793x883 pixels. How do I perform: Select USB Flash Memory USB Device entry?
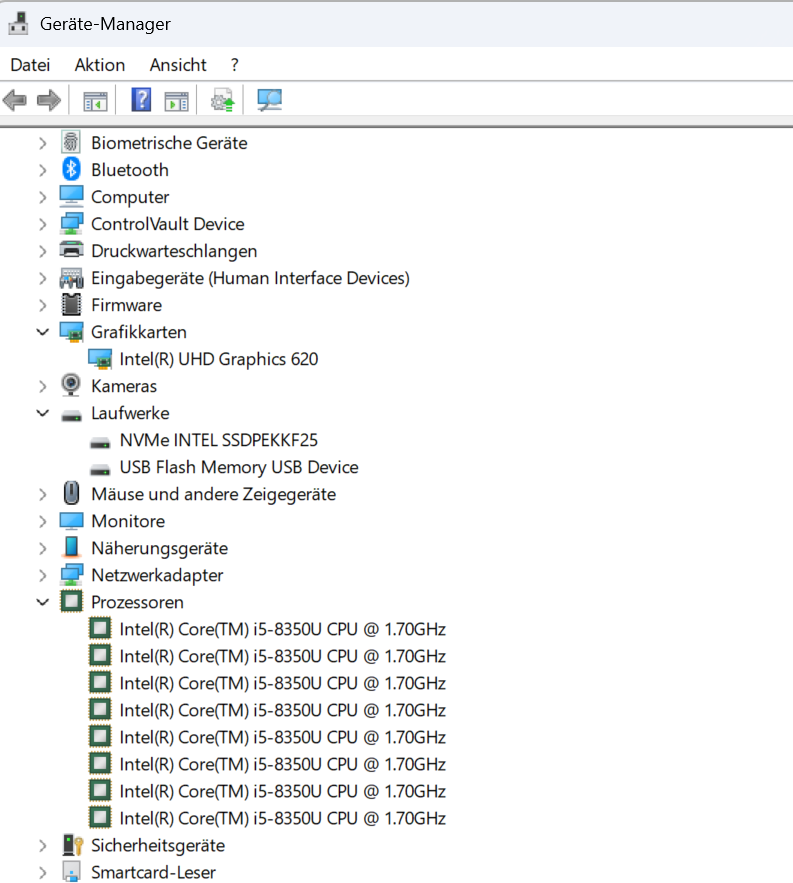point(239,467)
